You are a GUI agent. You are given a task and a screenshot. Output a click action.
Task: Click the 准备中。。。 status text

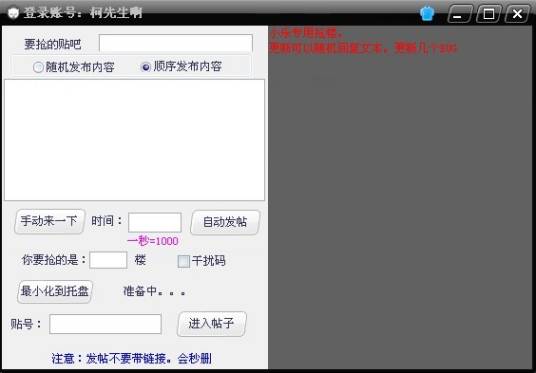pos(154,291)
